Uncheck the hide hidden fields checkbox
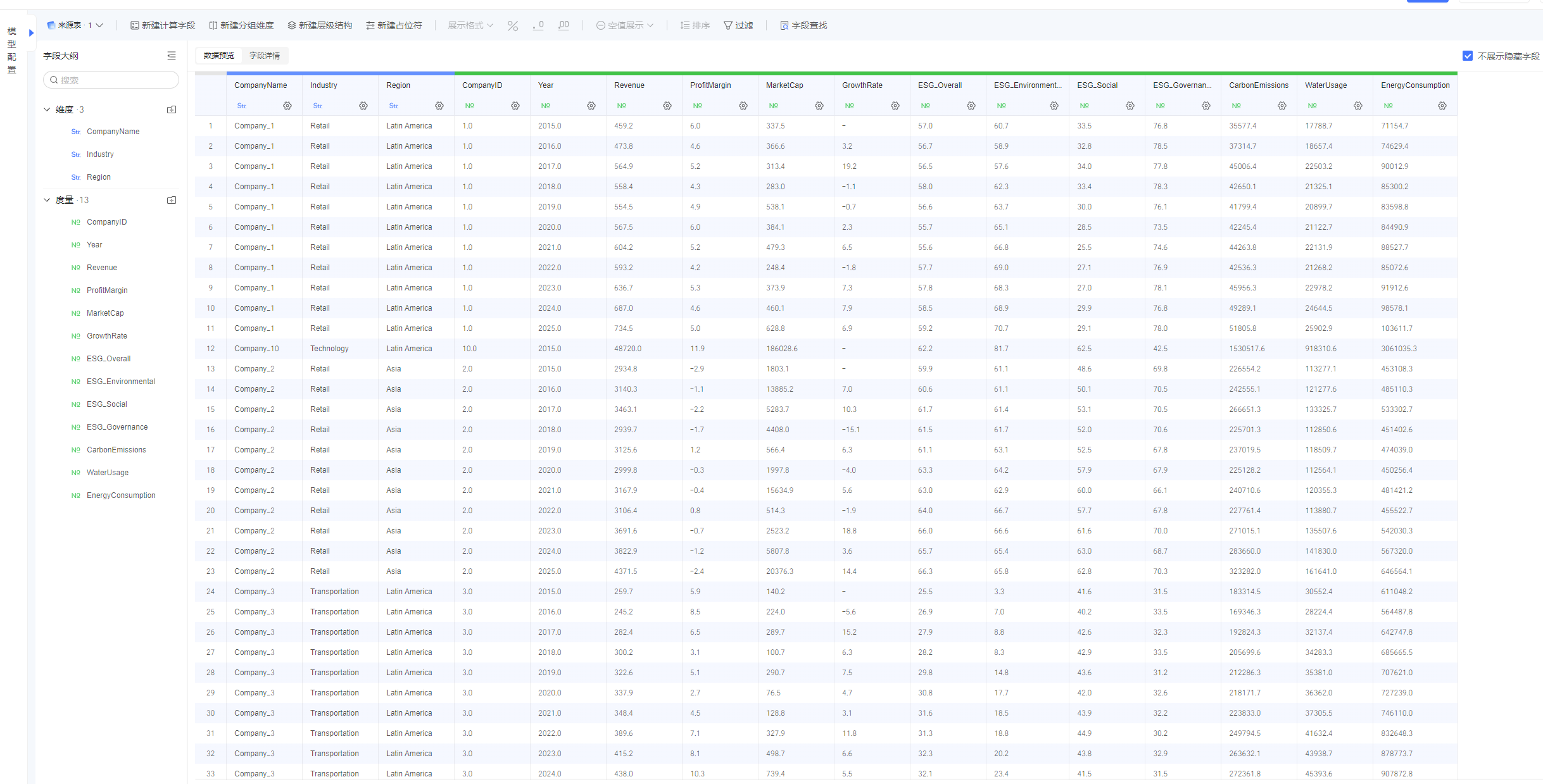Viewport: 1543px width, 784px height. click(x=1468, y=56)
